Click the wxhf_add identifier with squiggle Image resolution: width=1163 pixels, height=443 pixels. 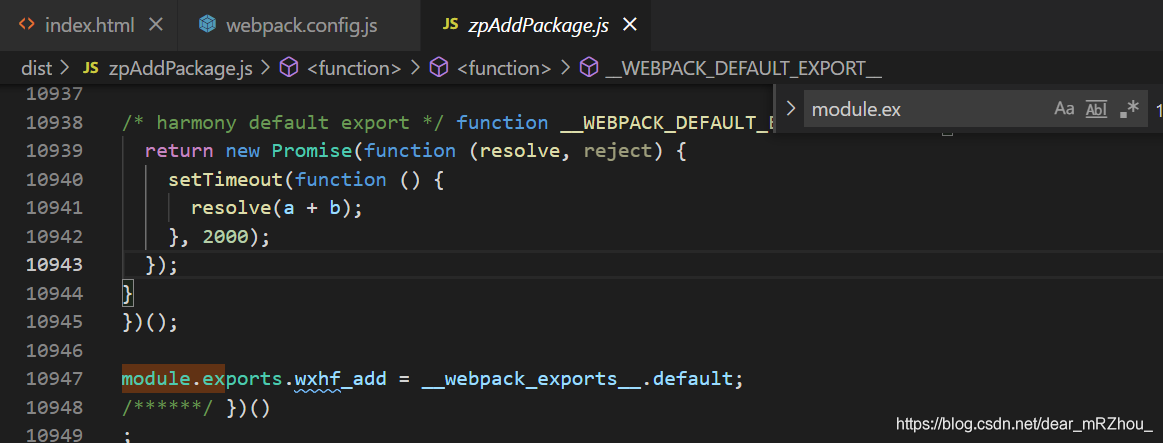(x=340, y=379)
